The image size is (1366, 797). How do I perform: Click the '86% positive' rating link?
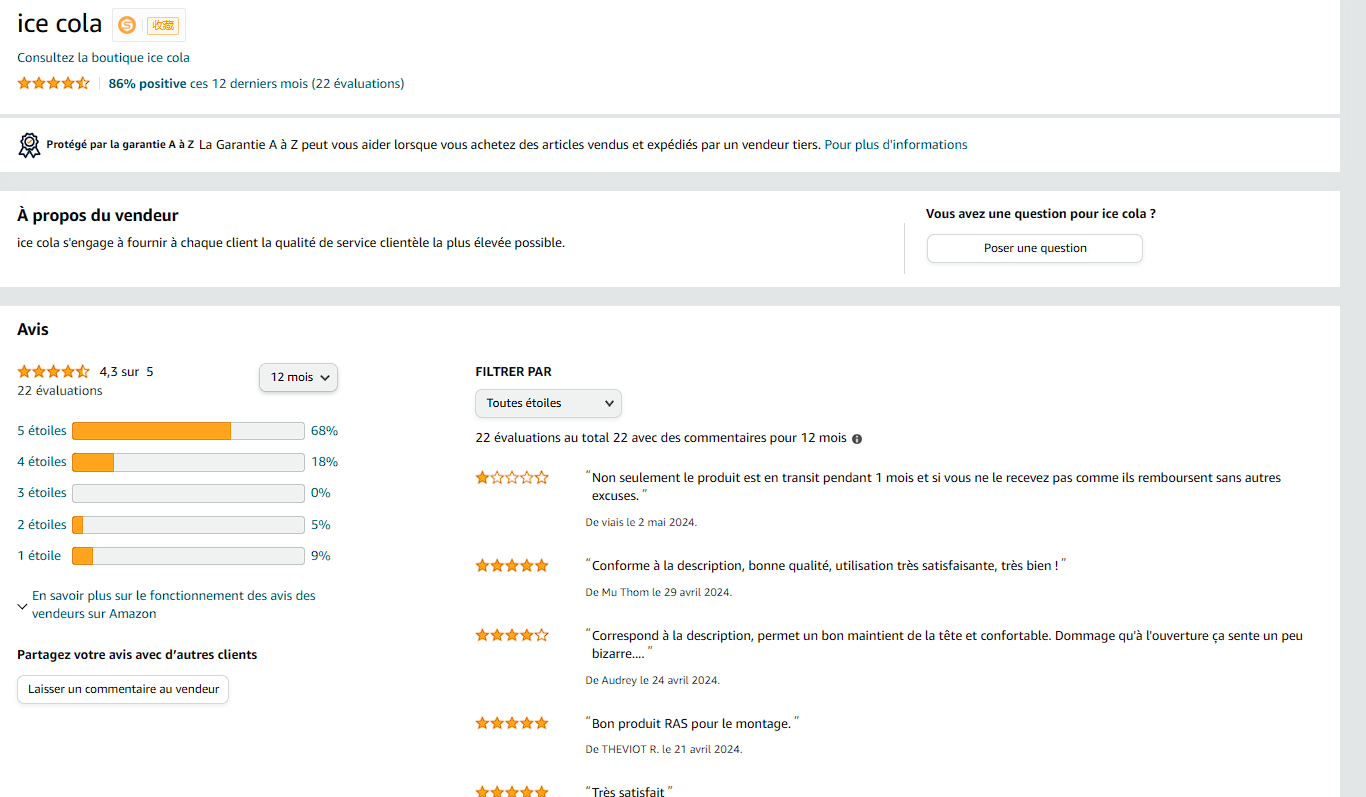click(x=147, y=84)
